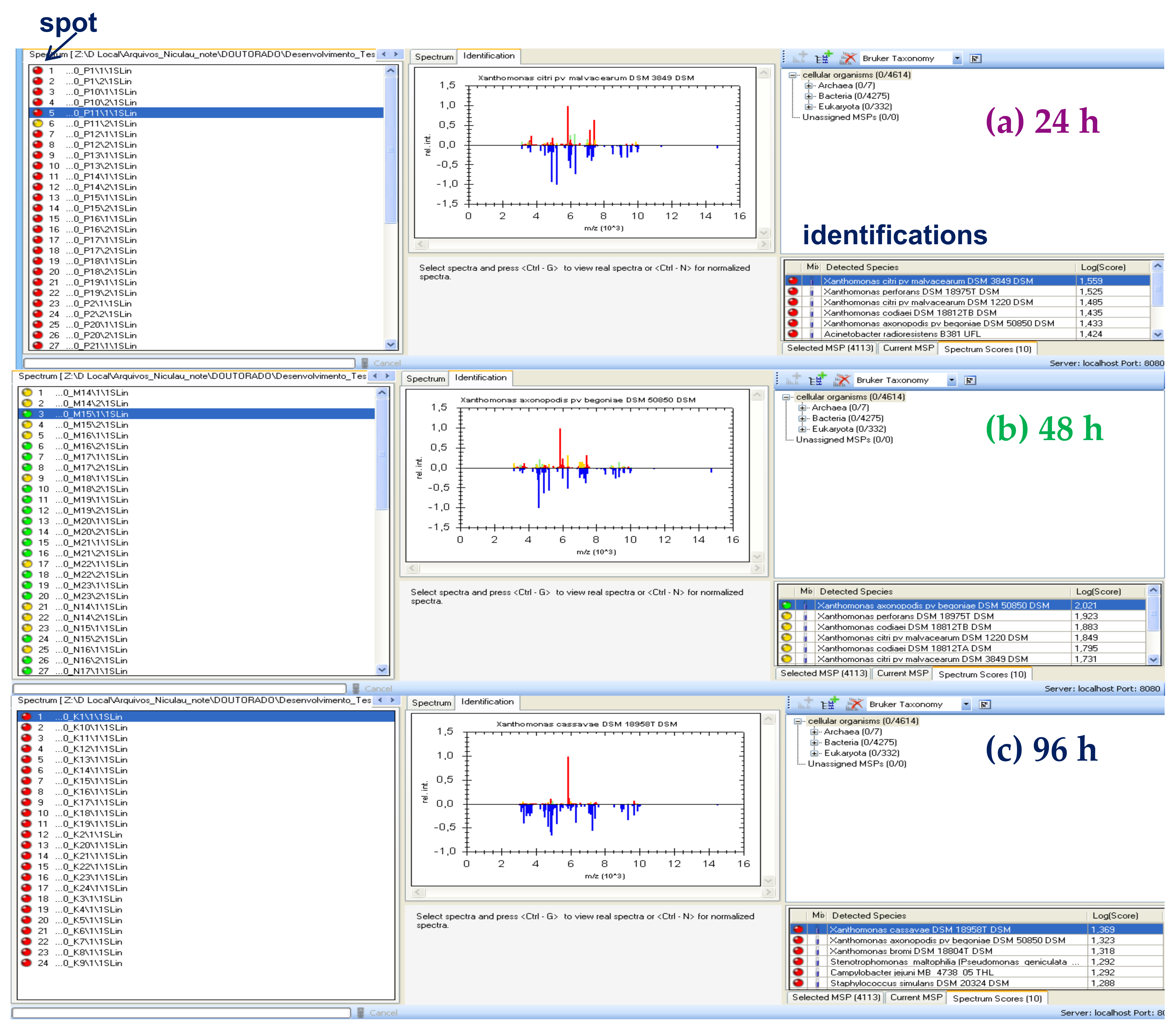
Task: Click the add-MSP tree icon in the 24 h toolbar
Action: pos(823,58)
